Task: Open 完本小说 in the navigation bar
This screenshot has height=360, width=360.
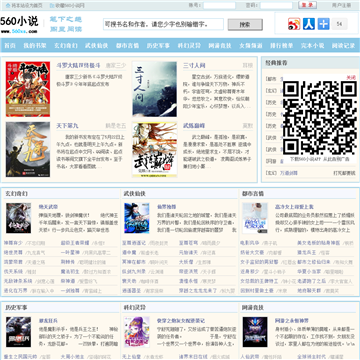Action: click(313, 46)
